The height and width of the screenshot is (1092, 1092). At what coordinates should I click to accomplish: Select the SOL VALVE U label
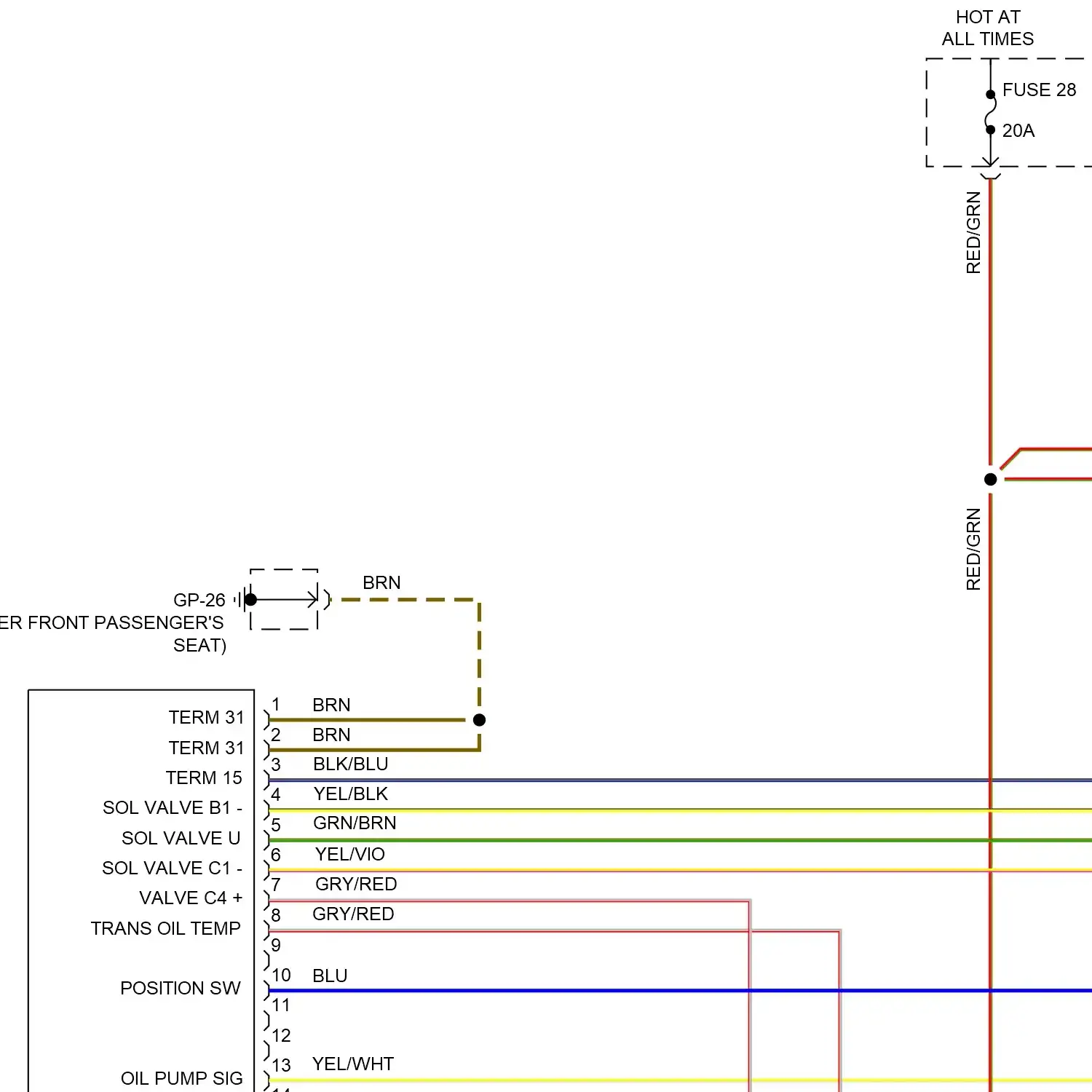point(181,839)
